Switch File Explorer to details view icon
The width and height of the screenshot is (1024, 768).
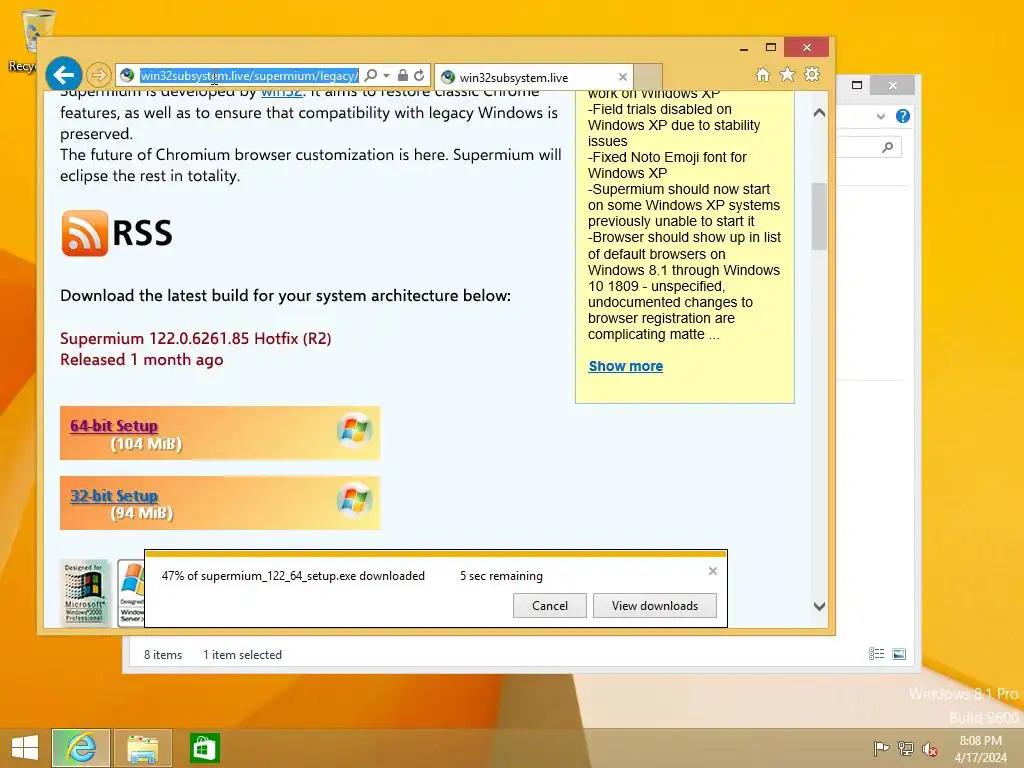click(876, 654)
